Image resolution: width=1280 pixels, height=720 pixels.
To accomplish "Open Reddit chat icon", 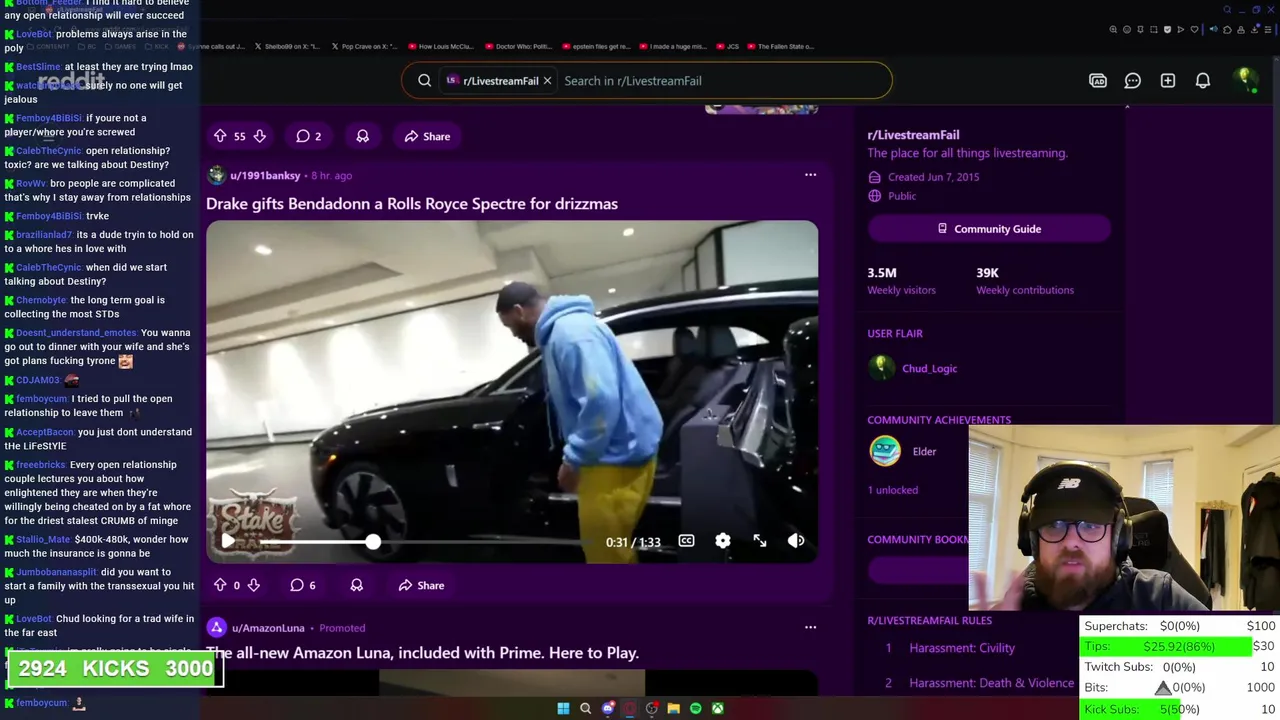I will pyautogui.click(x=1133, y=81).
